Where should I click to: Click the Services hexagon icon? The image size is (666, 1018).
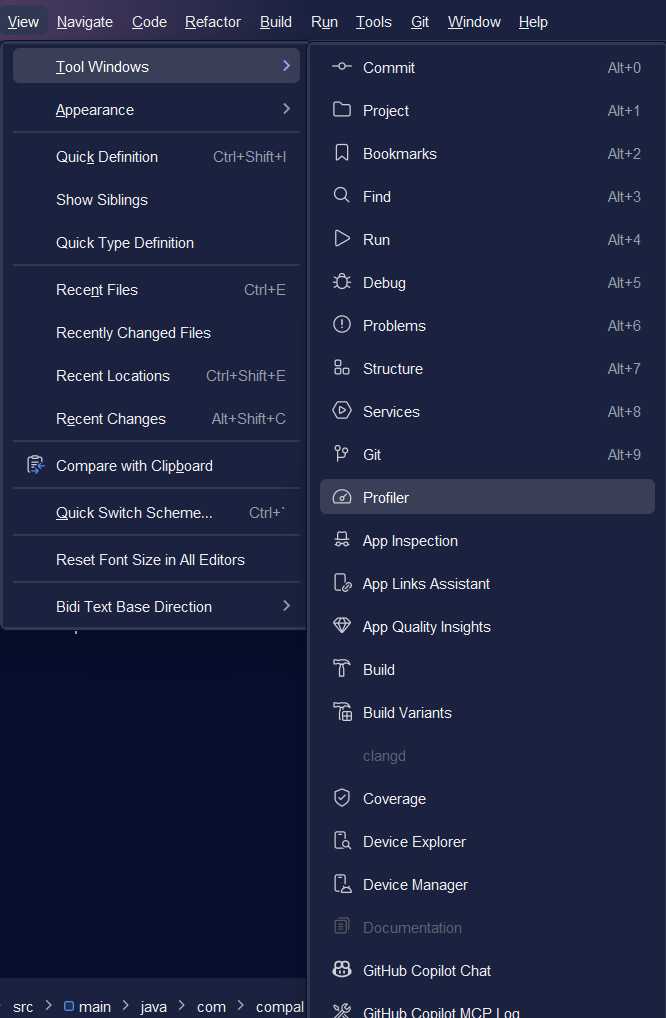[342, 411]
